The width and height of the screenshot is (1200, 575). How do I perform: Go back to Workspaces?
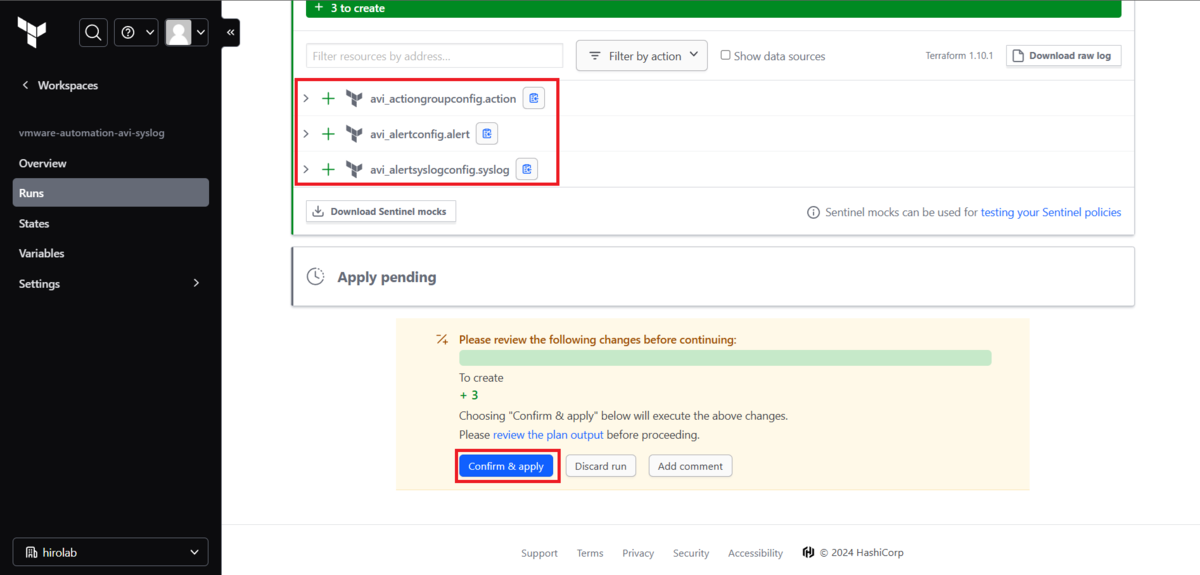tap(60, 86)
